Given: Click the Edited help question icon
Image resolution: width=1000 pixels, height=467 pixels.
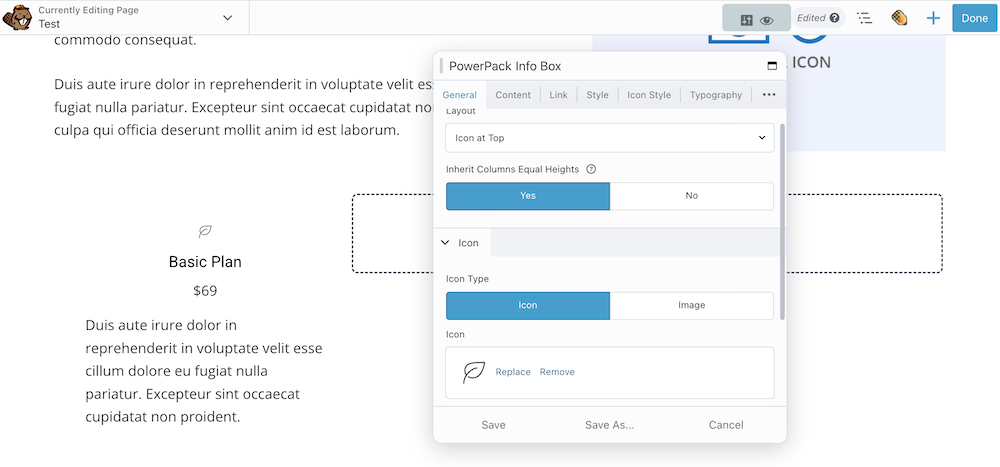Looking at the screenshot, I should coord(834,18).
